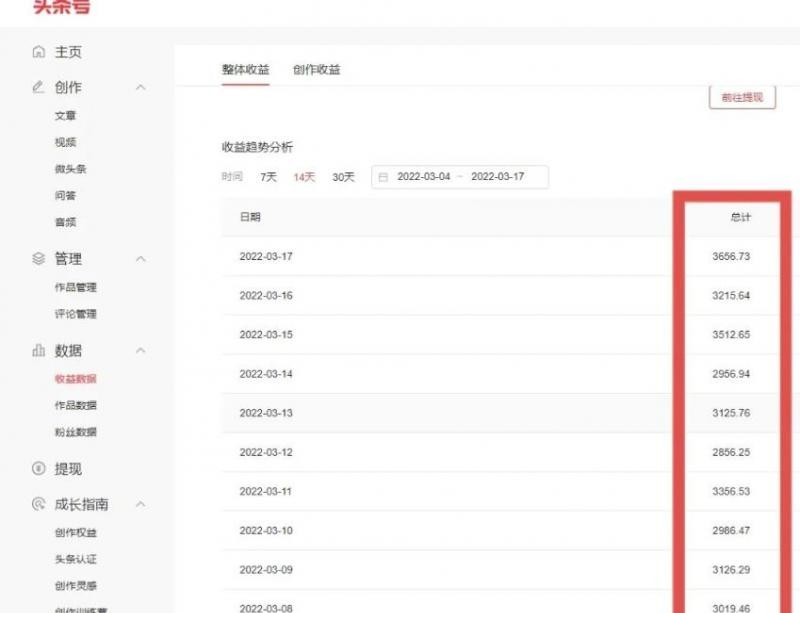The width and height of the screenshot is (800, 636).
Task: Open 视频 under 创作
Action: (65, 142)
